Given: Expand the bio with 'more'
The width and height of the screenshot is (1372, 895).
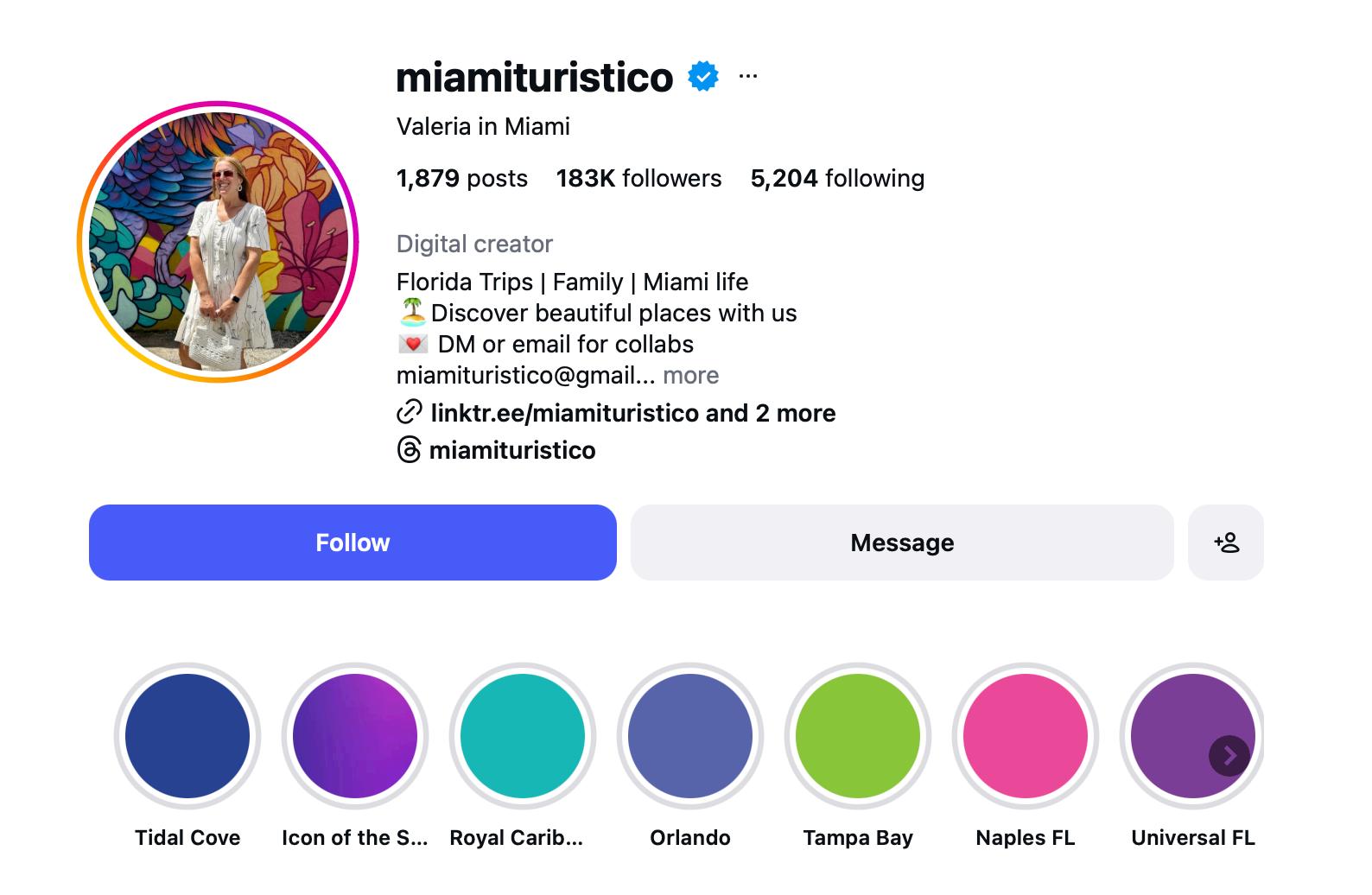Looking at the screenshot, I should tap(690, 375).
